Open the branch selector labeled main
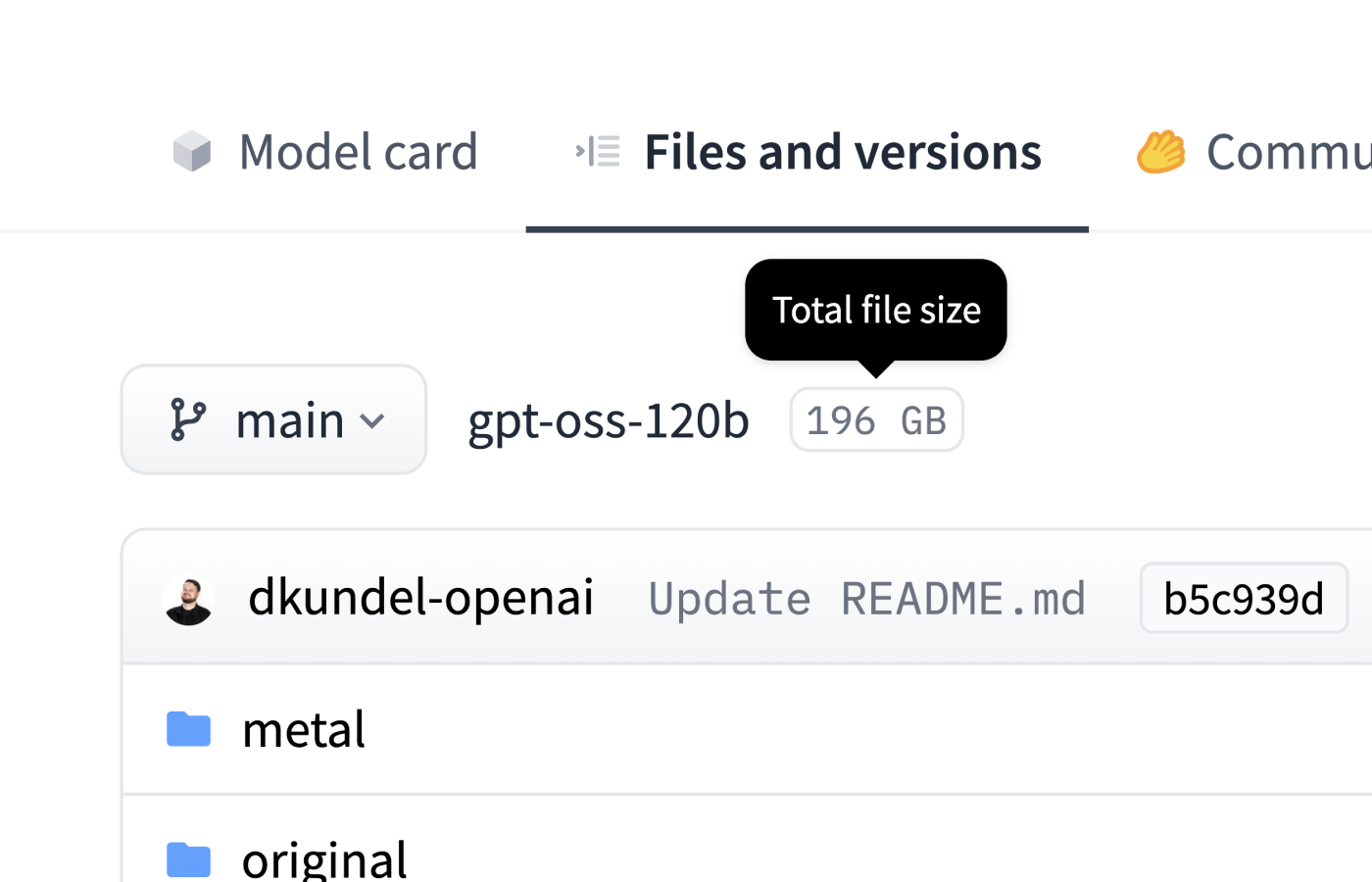The height and width of the screenshot is (882, 1372). tap(289, 420)
